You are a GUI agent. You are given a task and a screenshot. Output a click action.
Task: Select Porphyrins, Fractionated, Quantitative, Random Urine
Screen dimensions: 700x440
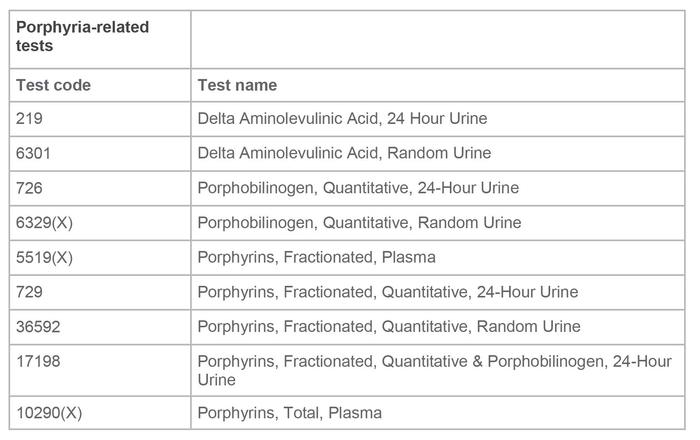[389, 327]
